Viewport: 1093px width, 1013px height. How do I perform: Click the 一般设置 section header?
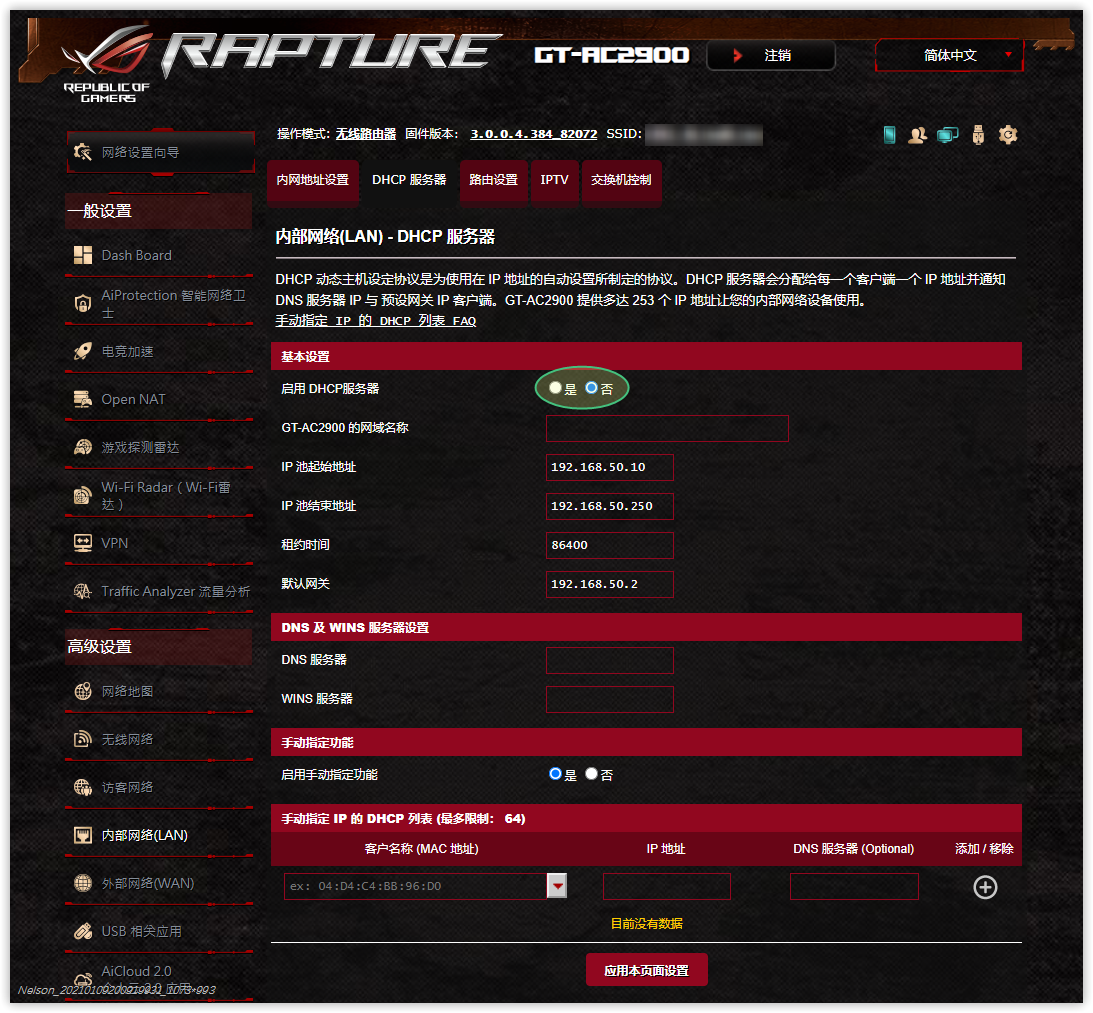(x=159, y=211)
